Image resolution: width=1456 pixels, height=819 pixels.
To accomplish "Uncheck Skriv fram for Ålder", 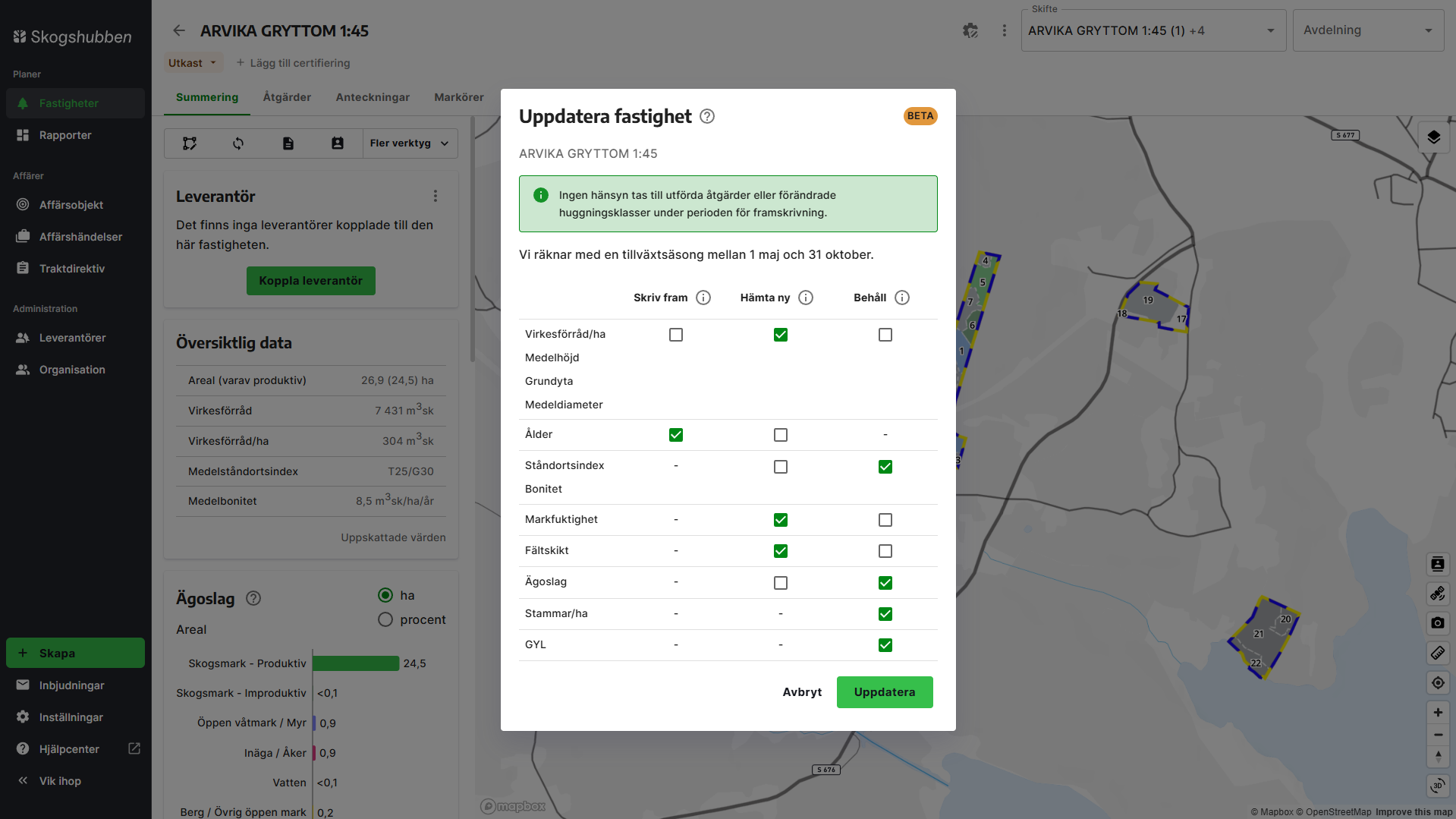I will coord(676,435).
